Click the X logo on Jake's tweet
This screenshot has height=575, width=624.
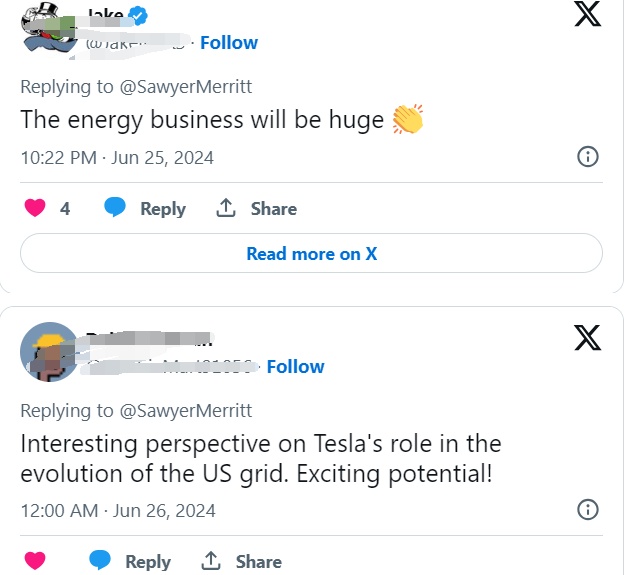[x=588, y=13]
